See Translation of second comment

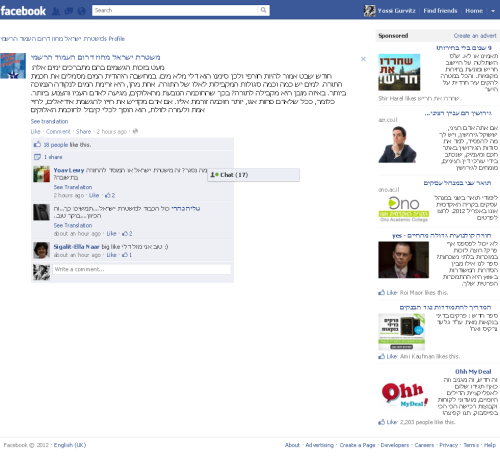tap(73, 225)
